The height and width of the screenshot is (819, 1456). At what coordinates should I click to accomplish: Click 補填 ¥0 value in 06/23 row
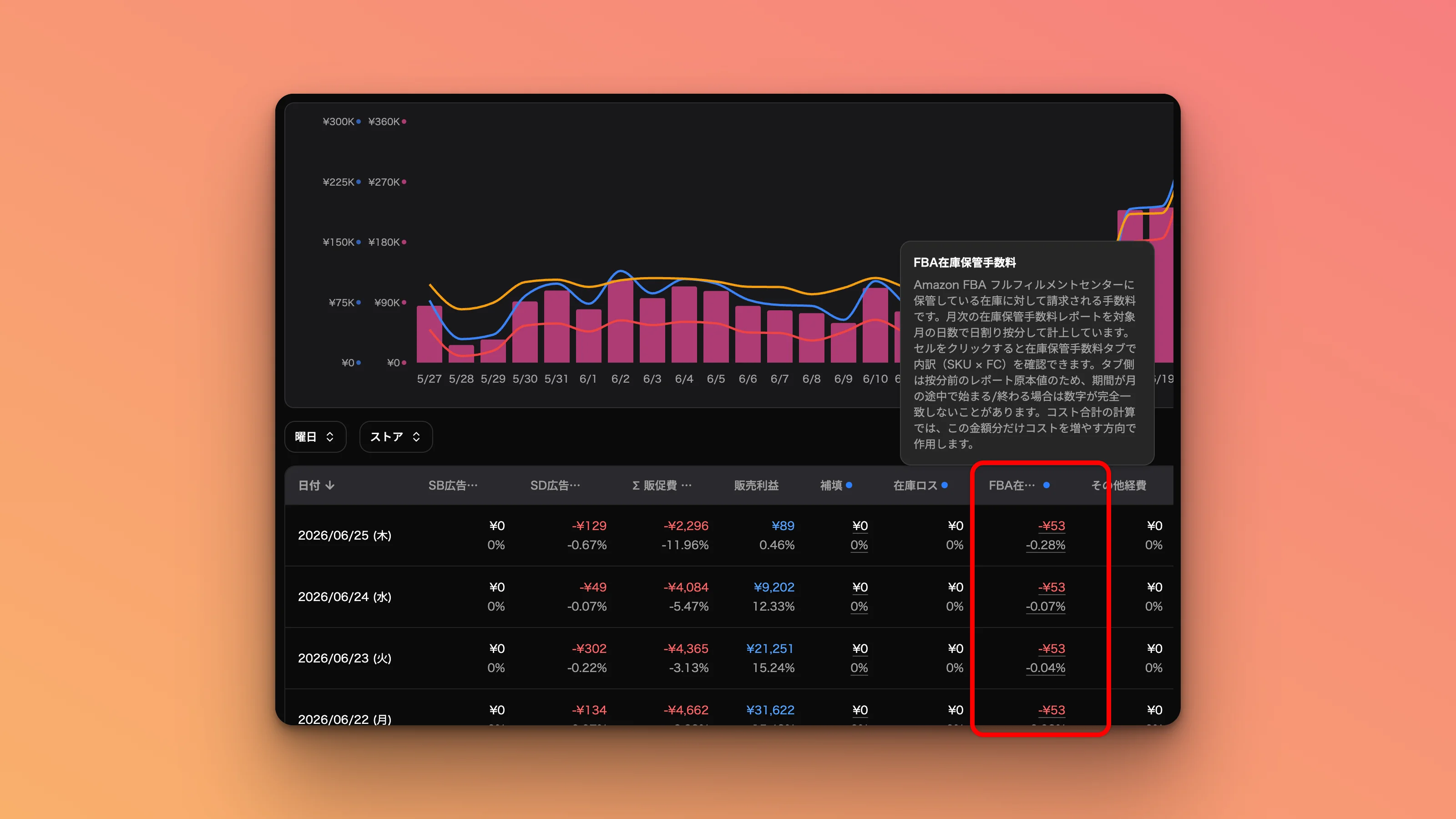click(x=859, y=648)
